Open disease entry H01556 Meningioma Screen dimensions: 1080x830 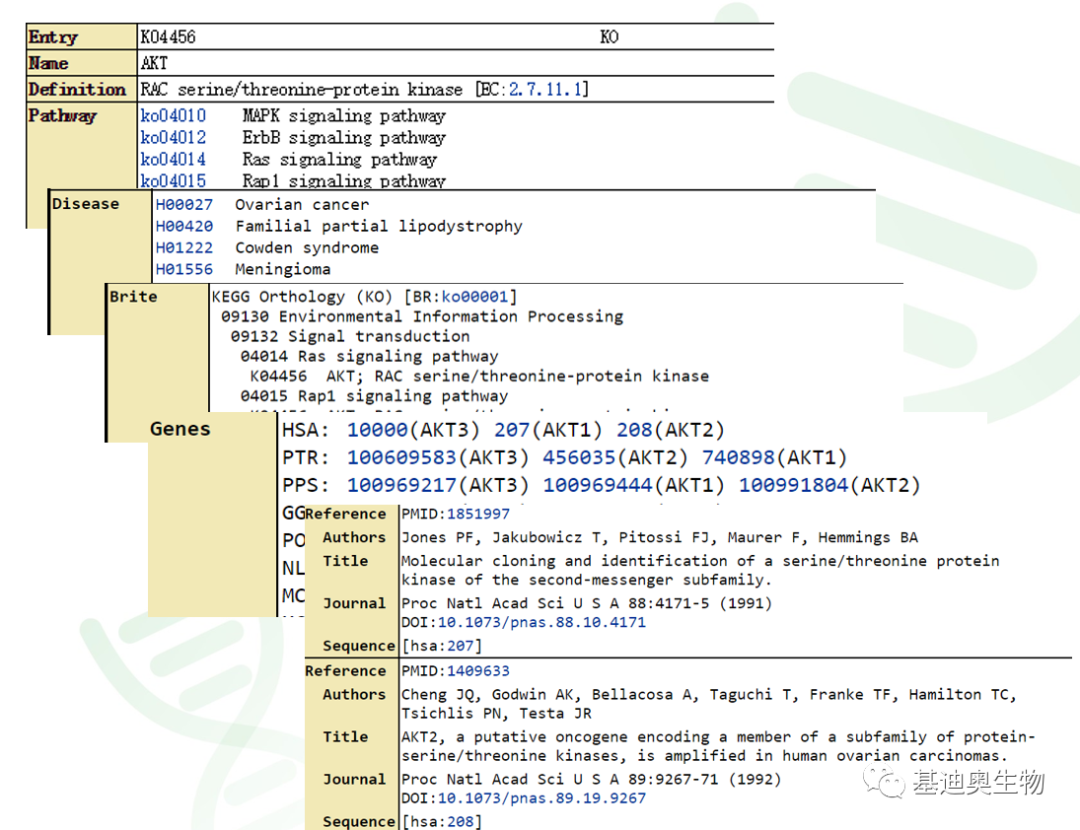coord(184,269)
